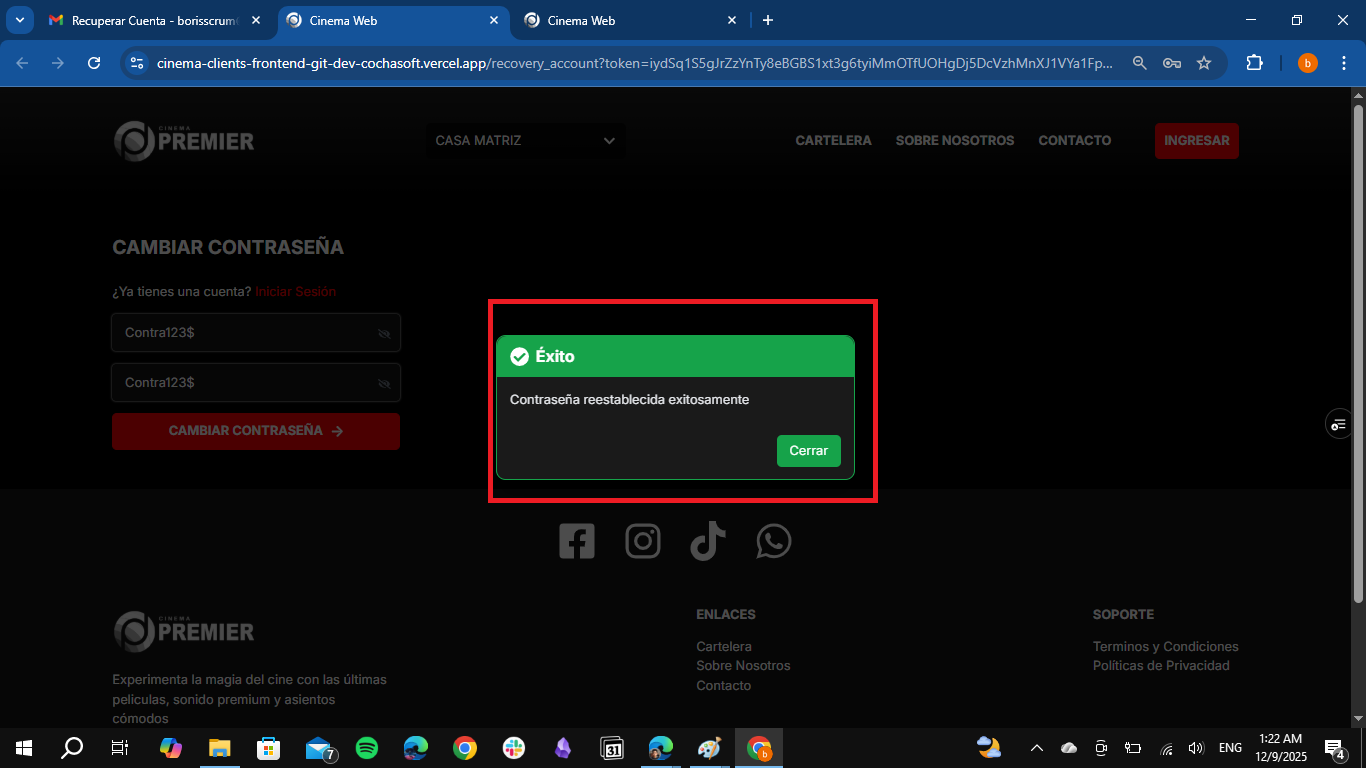Screen dimensions: 1366x768
Task: Open the Instagram social icon
Action: (642, 541)
